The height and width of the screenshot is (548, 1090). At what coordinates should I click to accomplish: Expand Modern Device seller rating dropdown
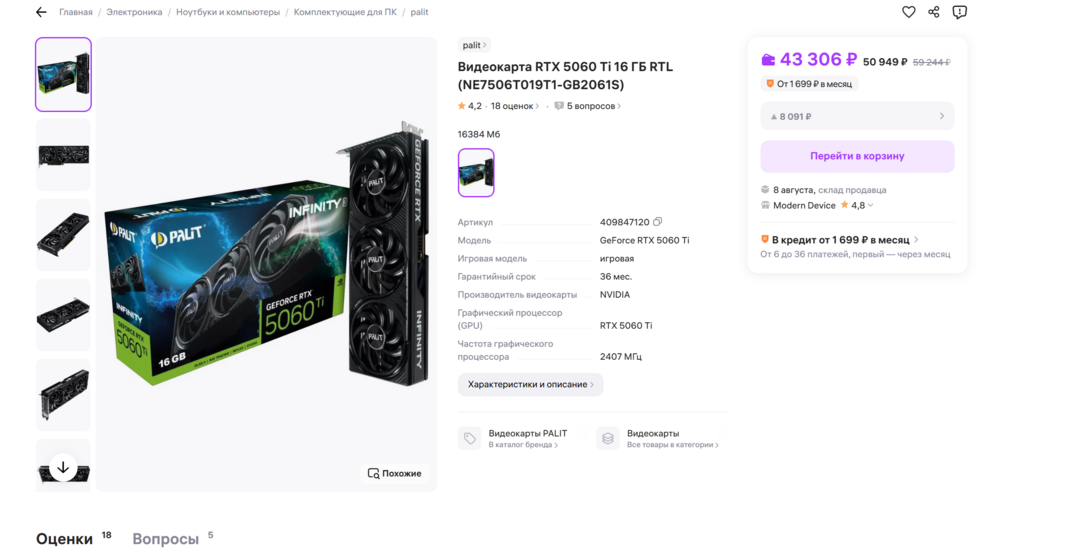click(870, 206)
